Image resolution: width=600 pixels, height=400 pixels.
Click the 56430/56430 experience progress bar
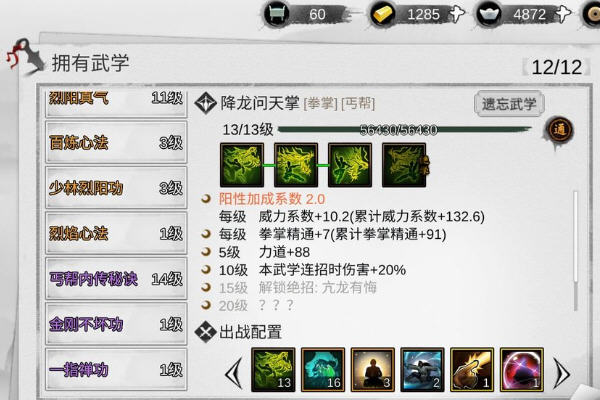(x=405, y=130)
